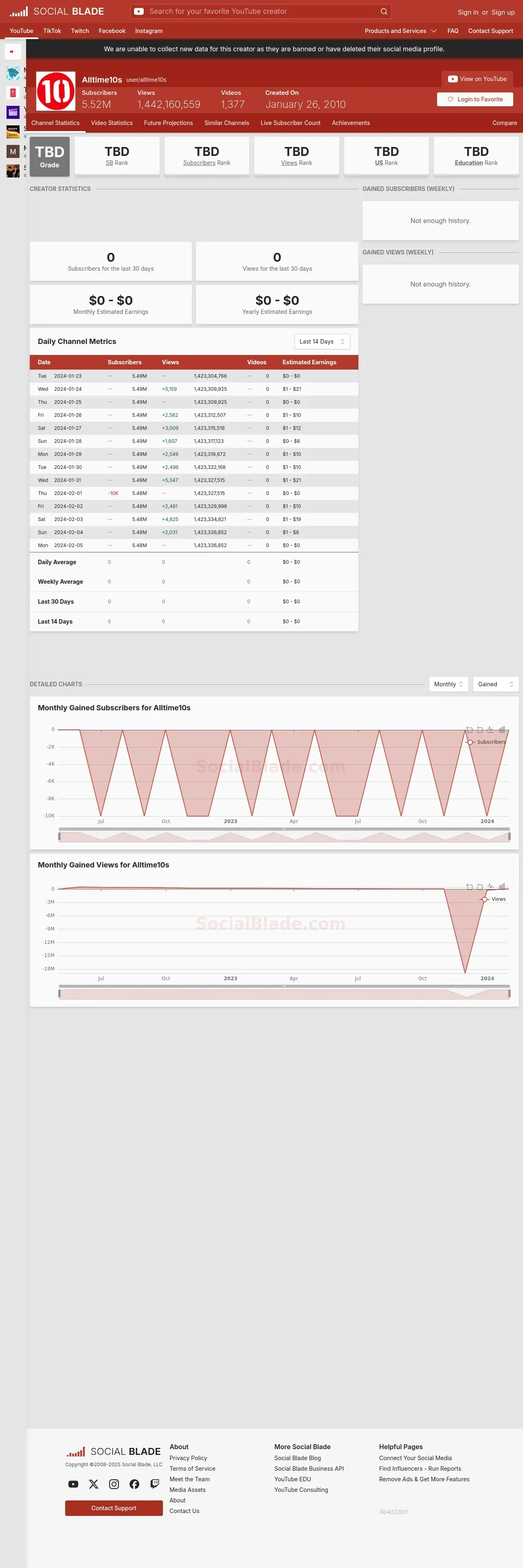Viewport: 523px width, 1568px height.
Task: Open the footer X (Twitter) icon
Action: click(x=93, y=1484)
